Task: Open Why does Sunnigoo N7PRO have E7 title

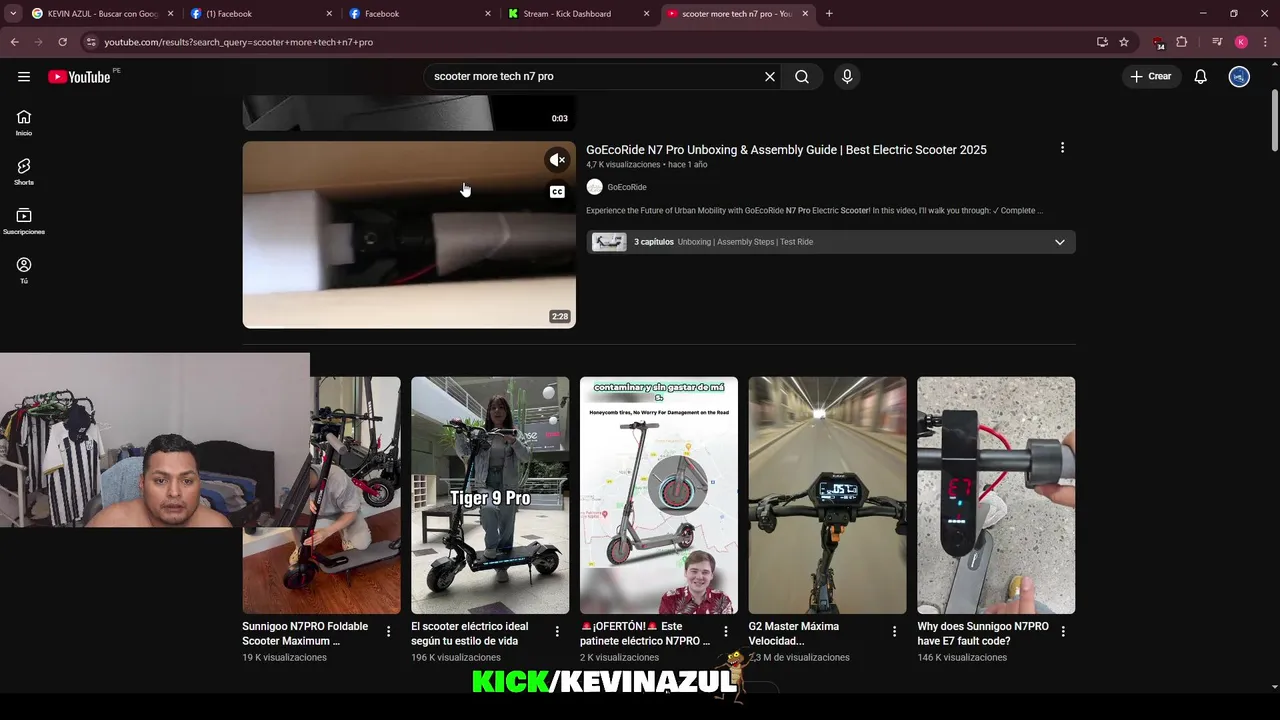Action: coord(983,634)
